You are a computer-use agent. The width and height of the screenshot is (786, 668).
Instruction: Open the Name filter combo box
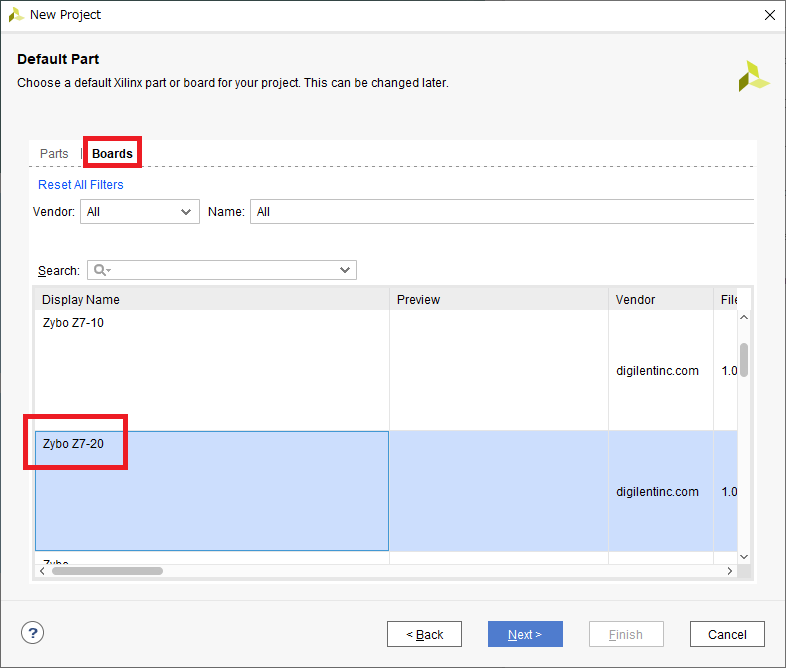point(502,212)
